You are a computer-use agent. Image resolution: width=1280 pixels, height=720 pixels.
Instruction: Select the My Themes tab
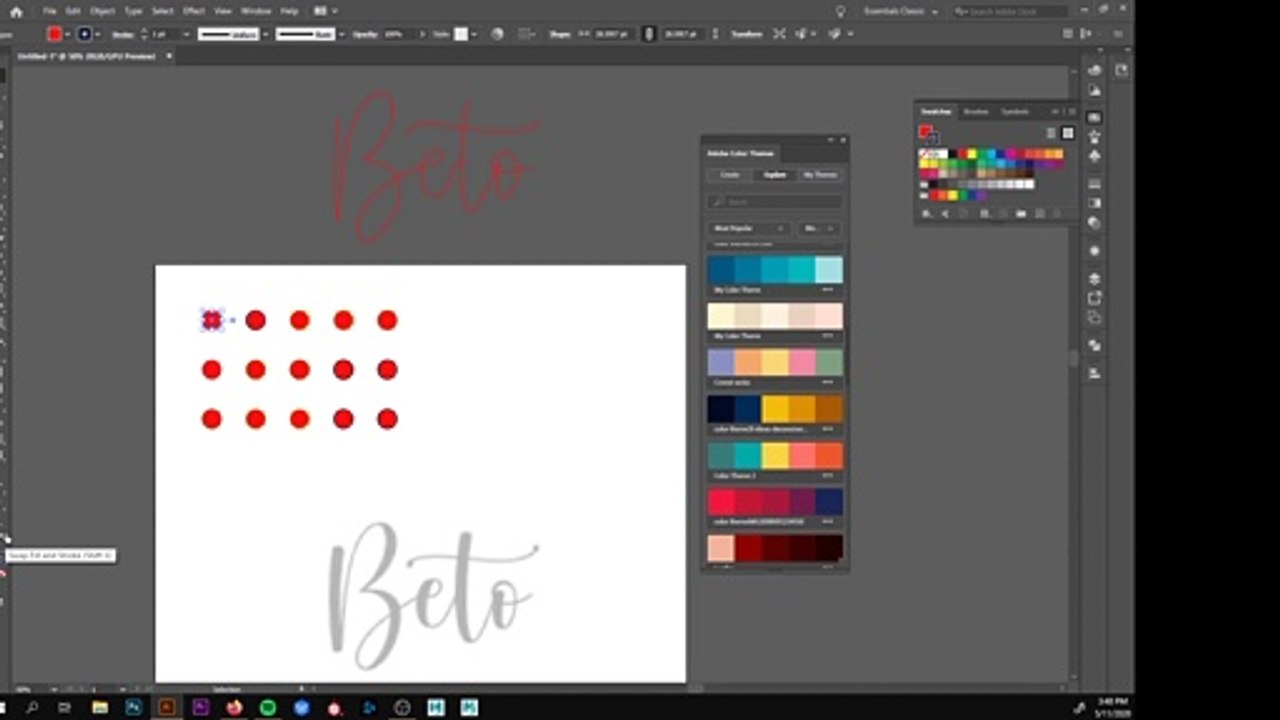(820, 175)
